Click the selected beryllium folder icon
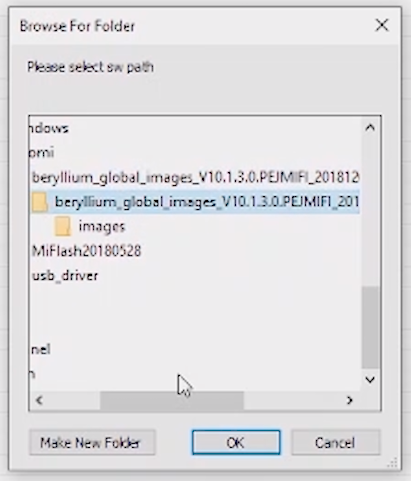This screenshot has height=481, width=411. [39, 202]
